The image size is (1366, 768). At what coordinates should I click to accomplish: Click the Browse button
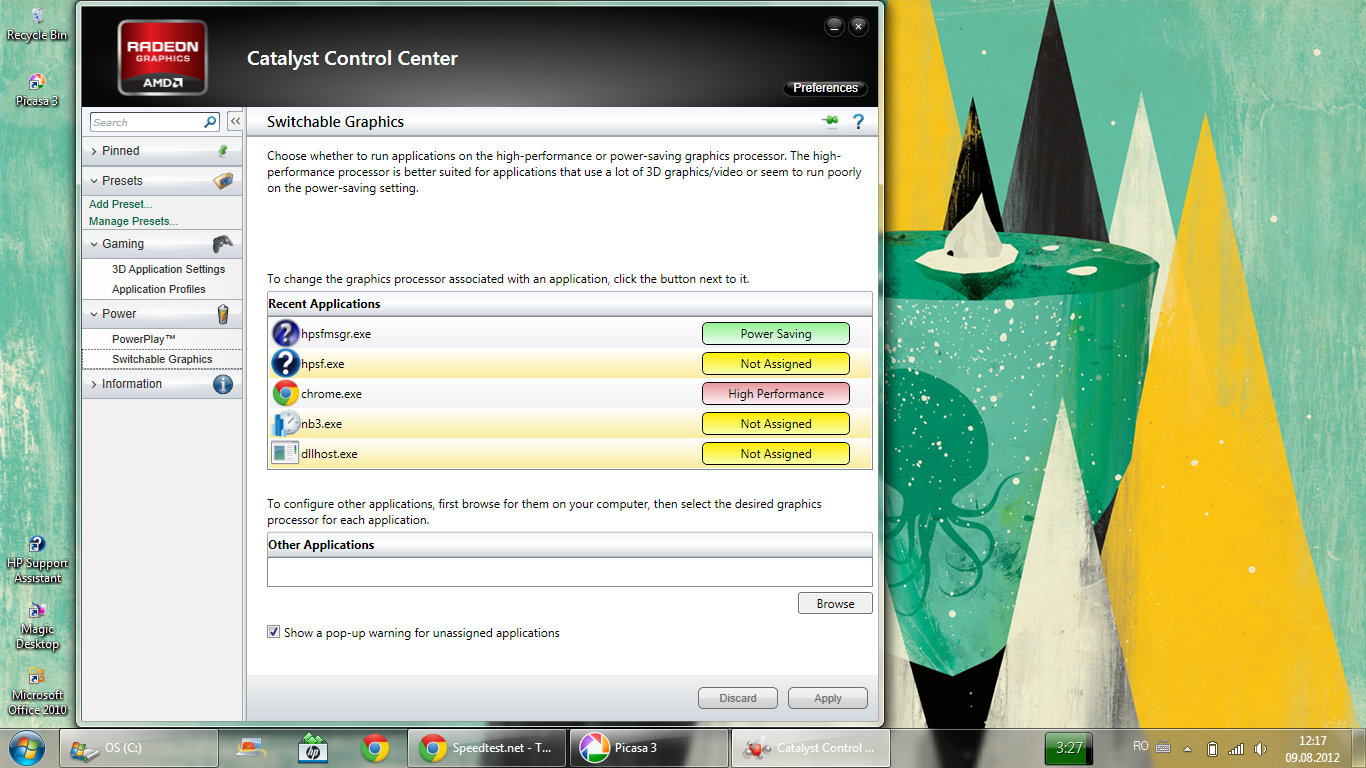[x=835, y=604]
